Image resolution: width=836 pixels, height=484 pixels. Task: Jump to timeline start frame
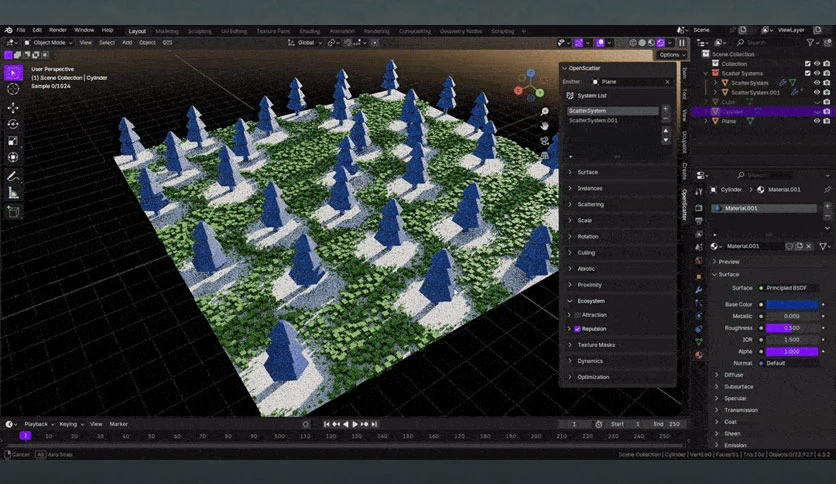click(326, 424)
